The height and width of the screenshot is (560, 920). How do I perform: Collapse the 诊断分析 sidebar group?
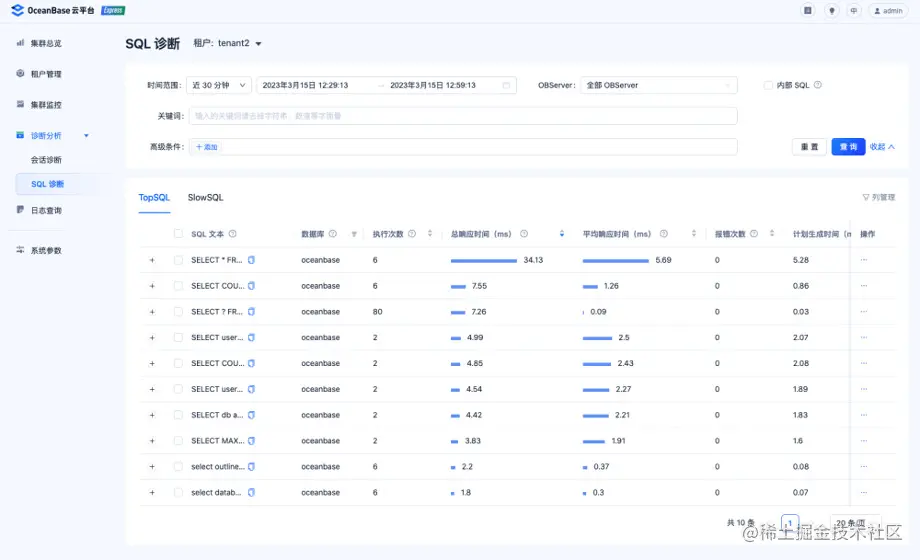(x=86, y=136)
